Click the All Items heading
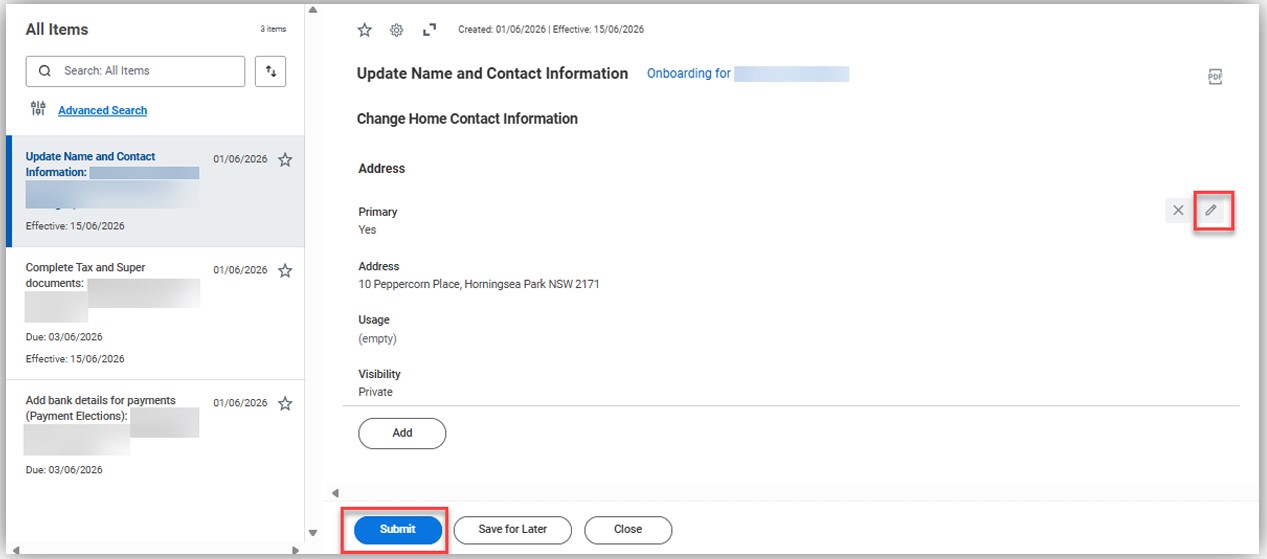1267x559 pixels. point(57,30)
